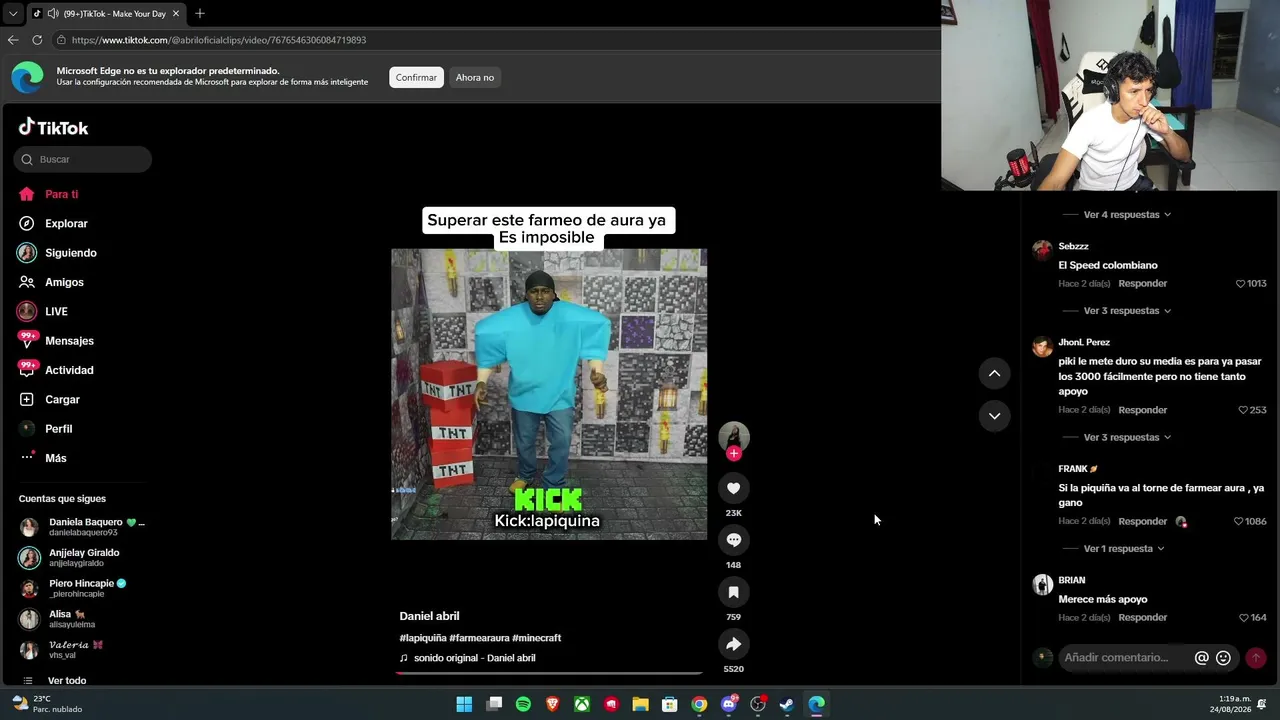Open the Daniel abril creator name
The height and width of the screenshot is (720, 1280).
pyautogui.click(x=429, y=616)
